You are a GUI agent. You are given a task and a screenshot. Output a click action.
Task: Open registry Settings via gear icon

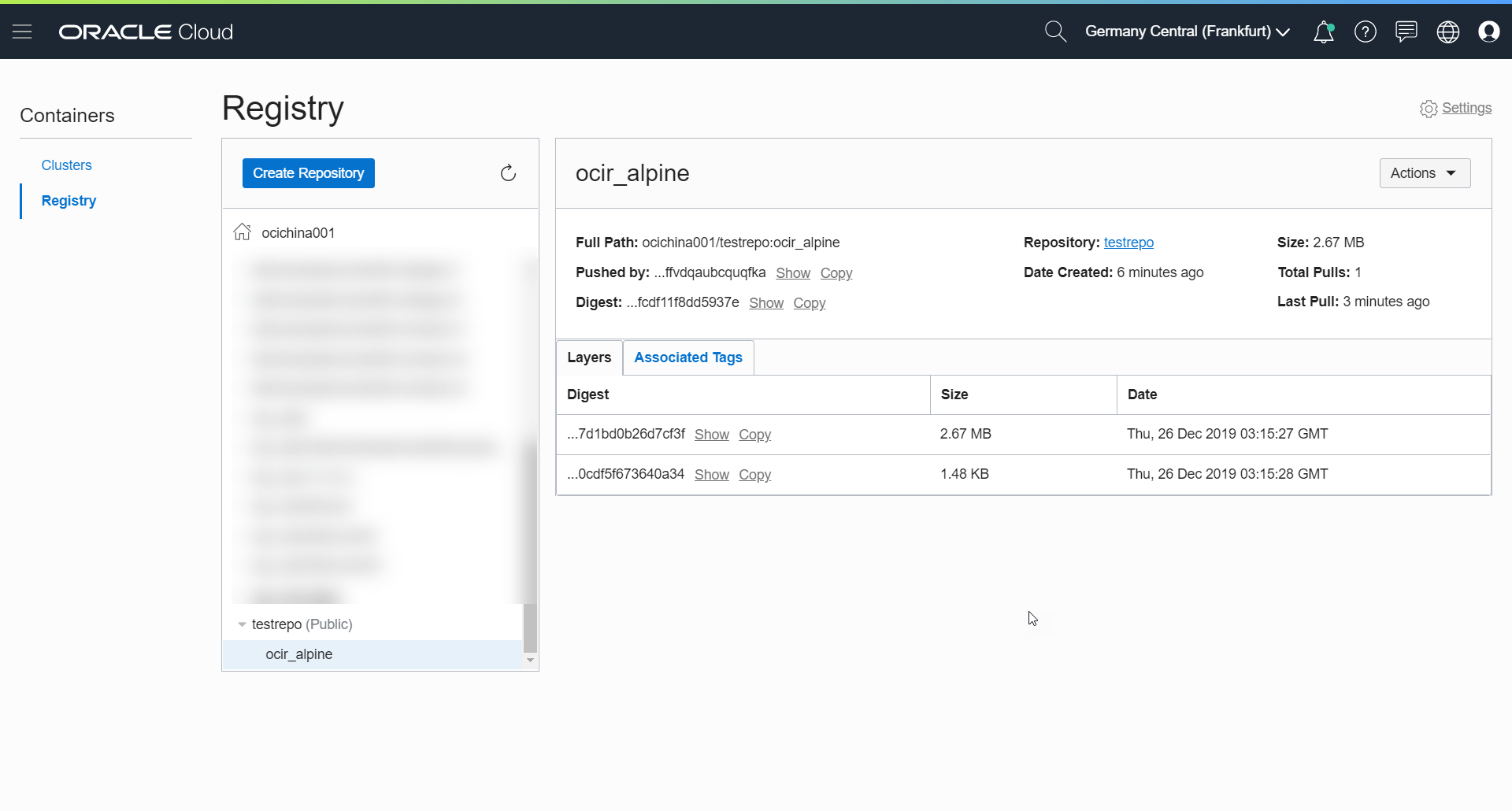(x=1429, y=109)
